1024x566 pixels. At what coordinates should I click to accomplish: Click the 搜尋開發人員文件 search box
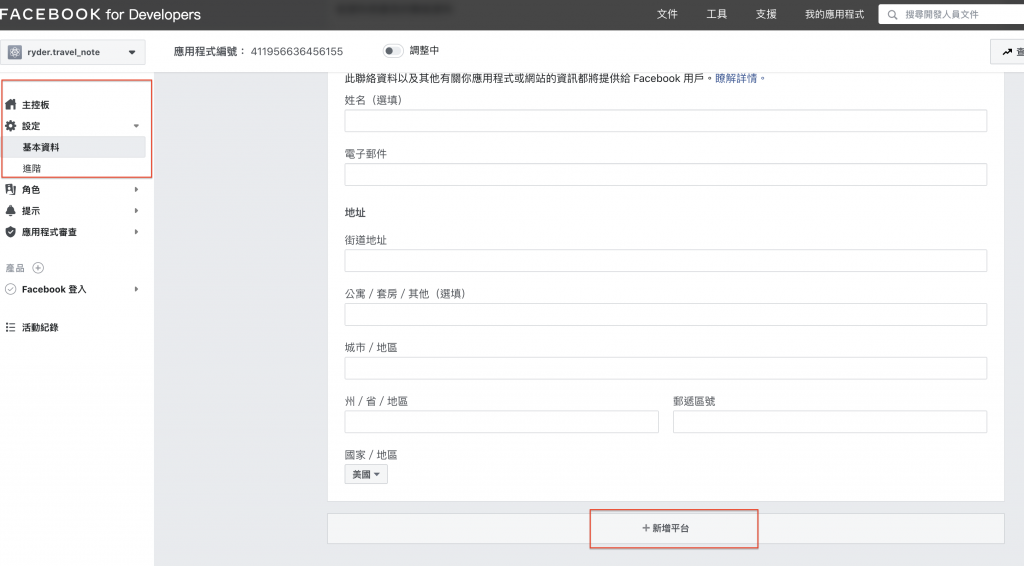pos(952,14)
